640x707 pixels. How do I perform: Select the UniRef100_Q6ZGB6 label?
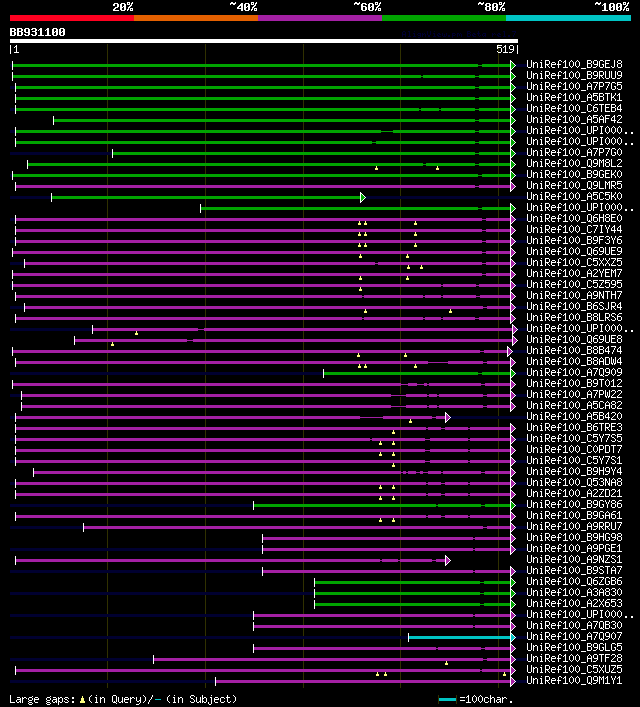tap(574, 582)
